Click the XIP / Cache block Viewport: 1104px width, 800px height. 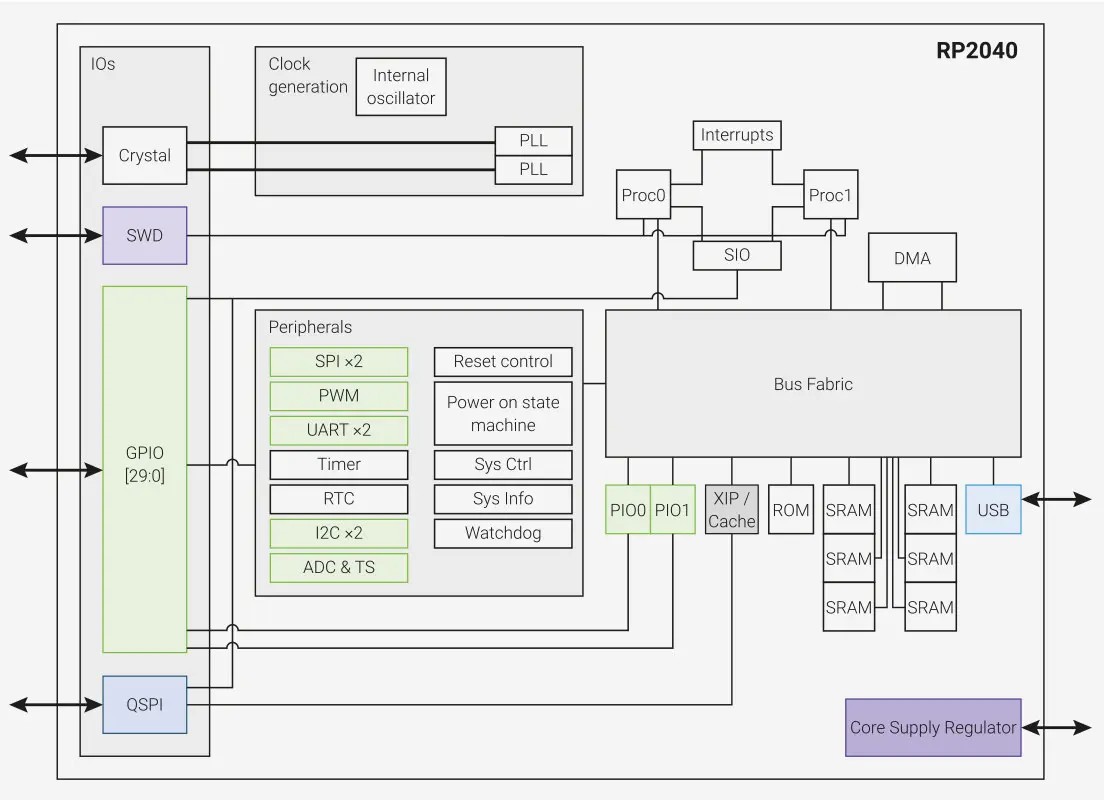732,510
